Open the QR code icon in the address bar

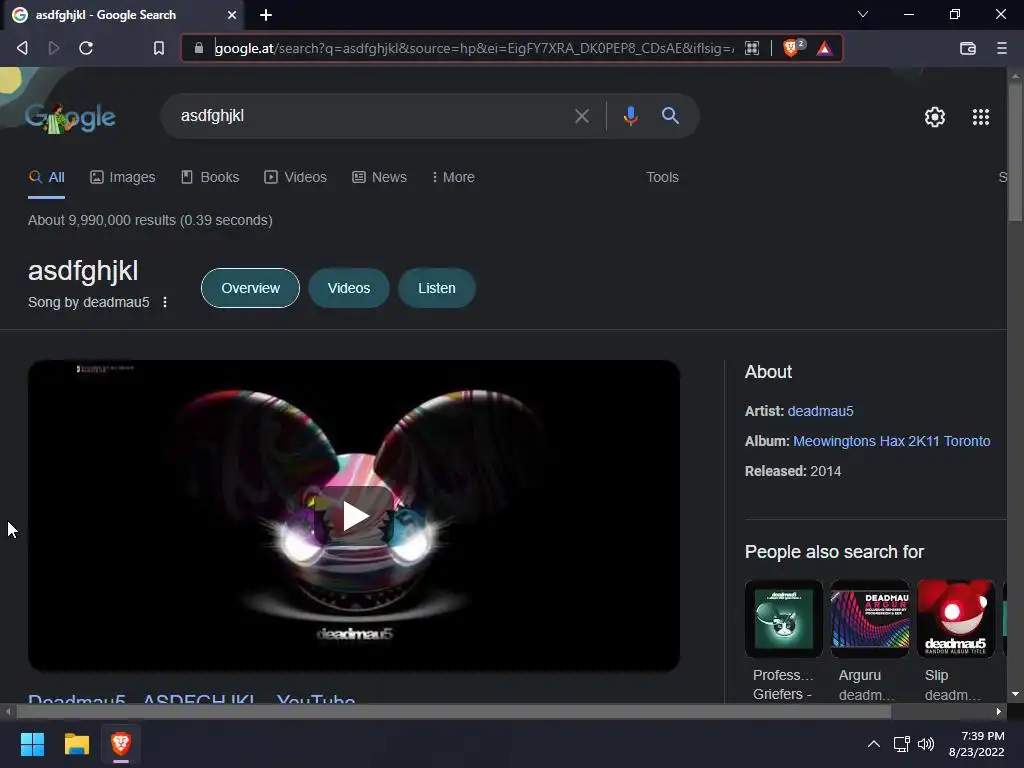[x=752, y=48]
